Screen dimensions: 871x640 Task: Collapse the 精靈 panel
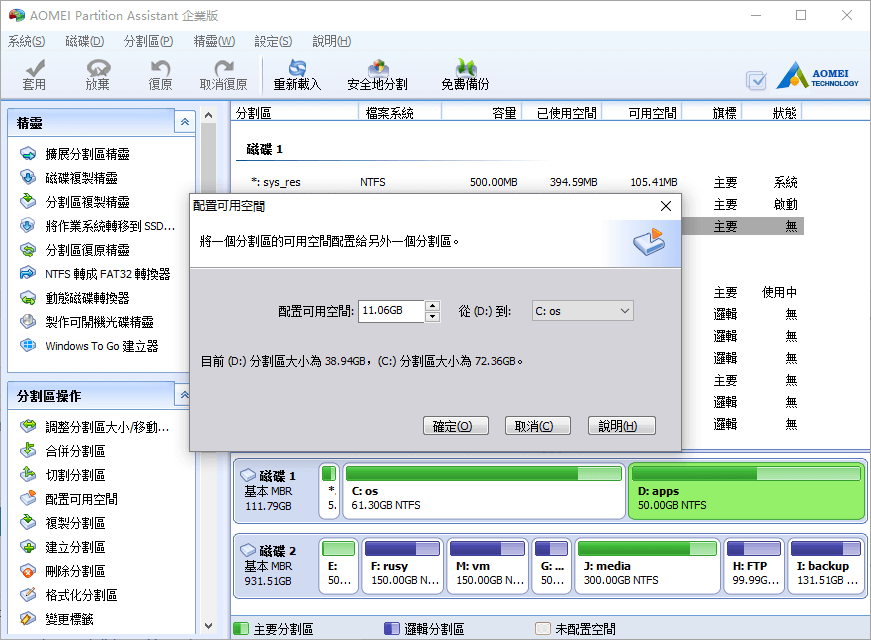(184, 122)
